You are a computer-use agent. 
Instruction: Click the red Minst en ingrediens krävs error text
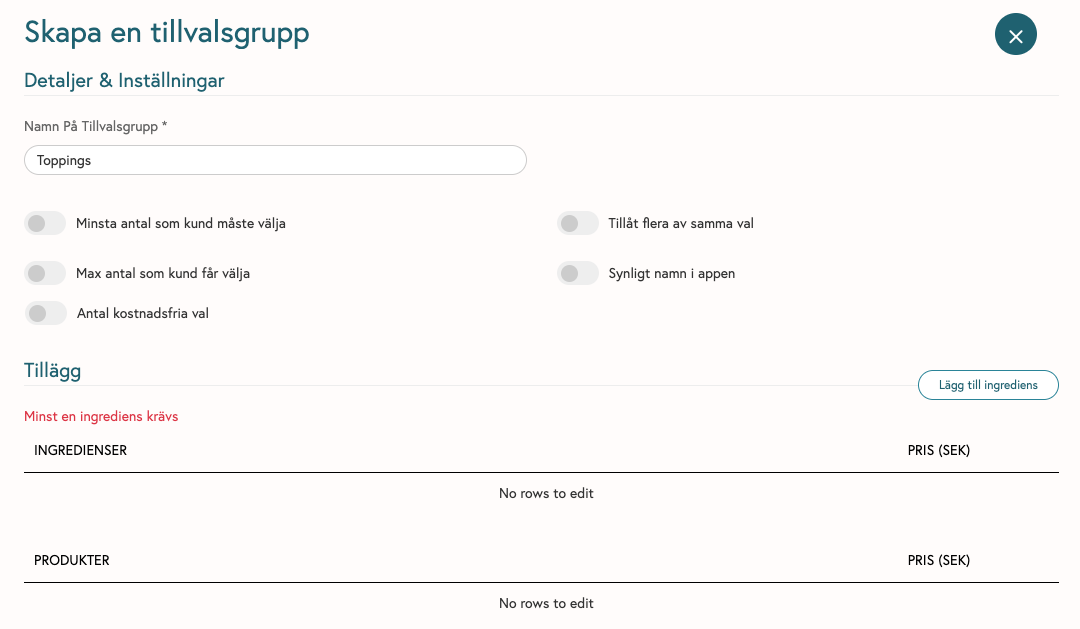tap(101, 416)
